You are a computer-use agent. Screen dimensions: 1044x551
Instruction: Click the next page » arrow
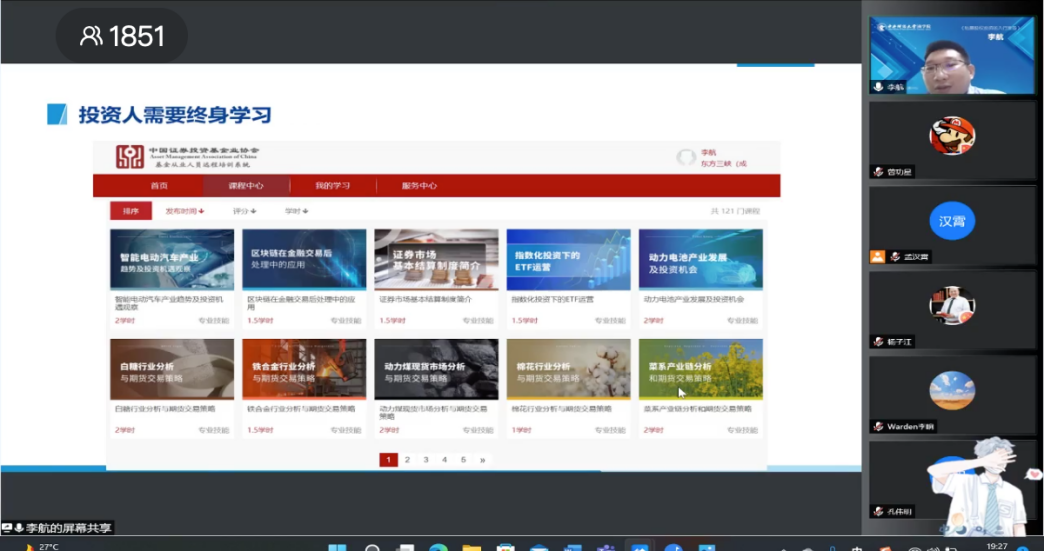tap(482, 460)
